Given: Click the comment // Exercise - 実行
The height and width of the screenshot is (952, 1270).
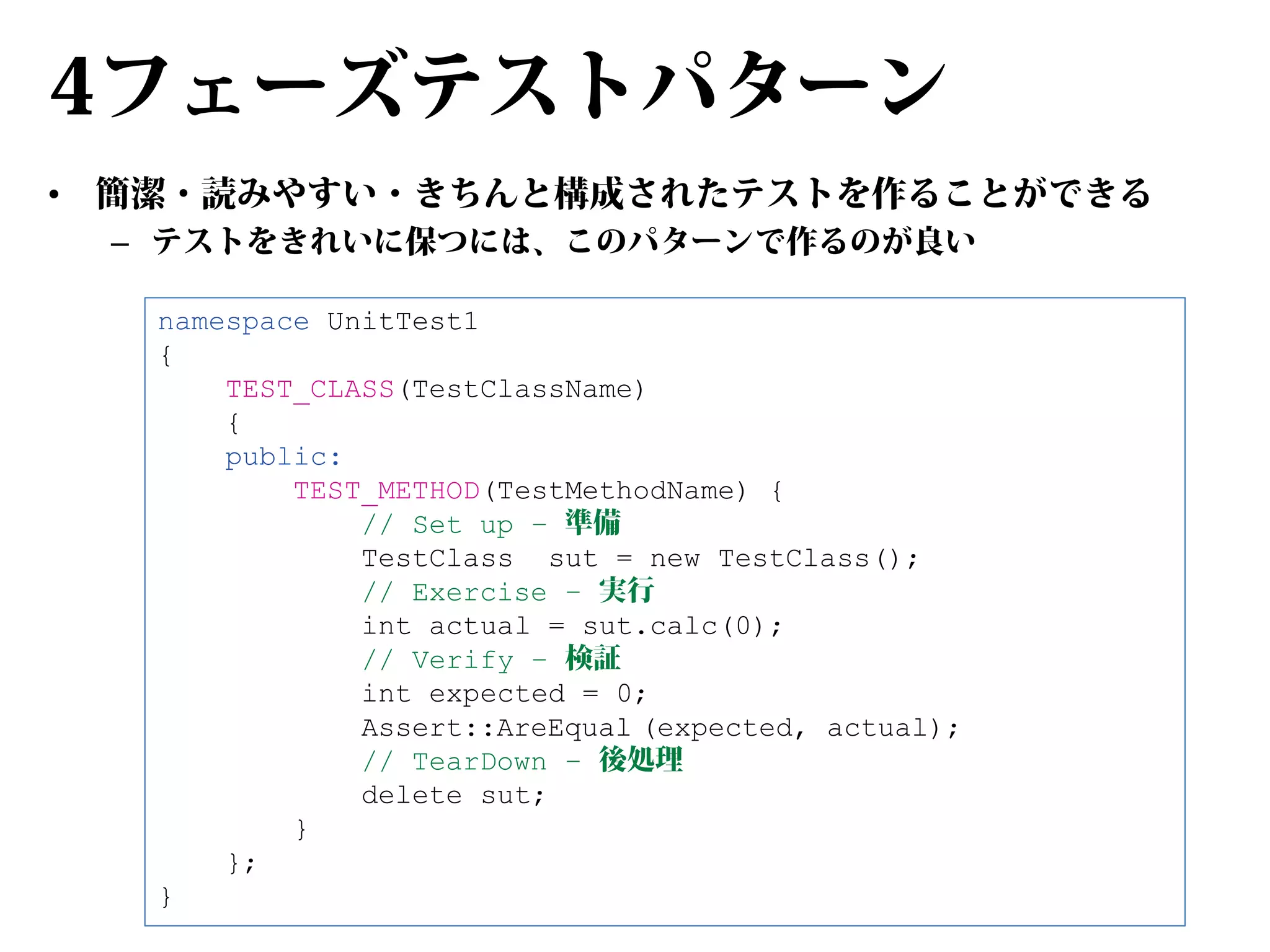Looking at the screenshot, I should tap(508, 591).
